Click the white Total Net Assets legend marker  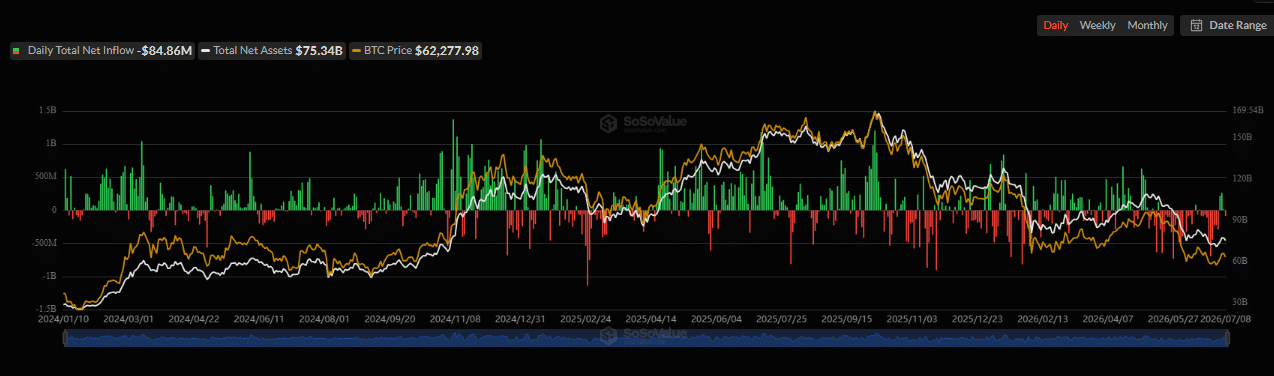point(205,50)
